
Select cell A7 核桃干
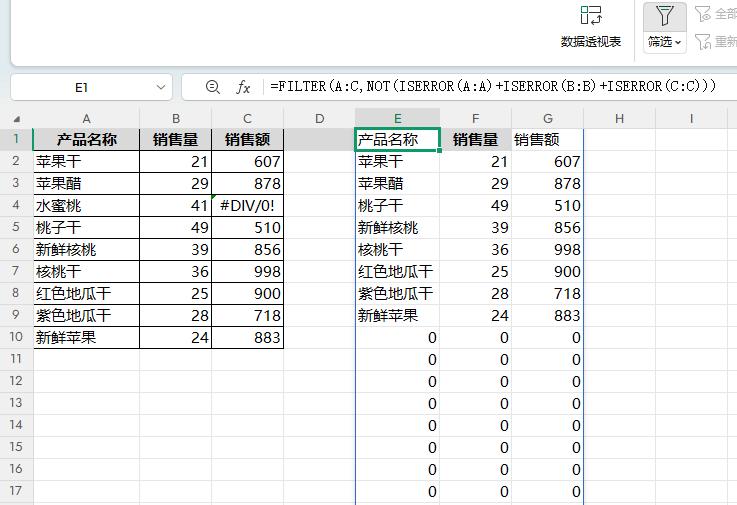click(86, 272)
